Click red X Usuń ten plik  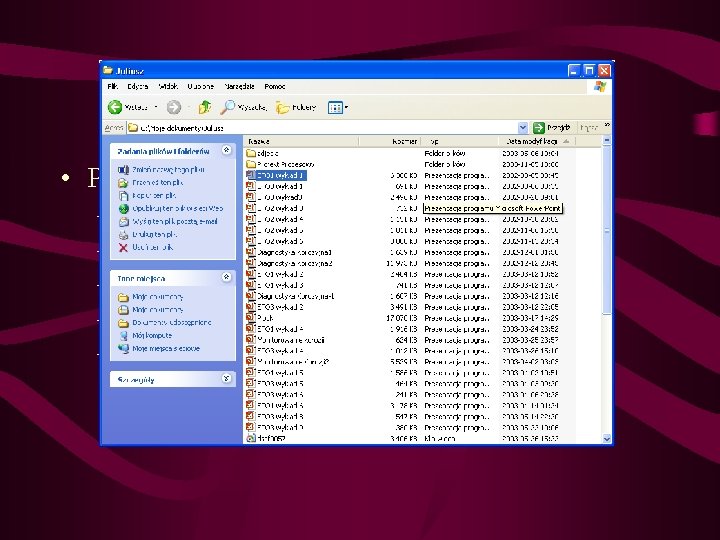tap(146, 247)
